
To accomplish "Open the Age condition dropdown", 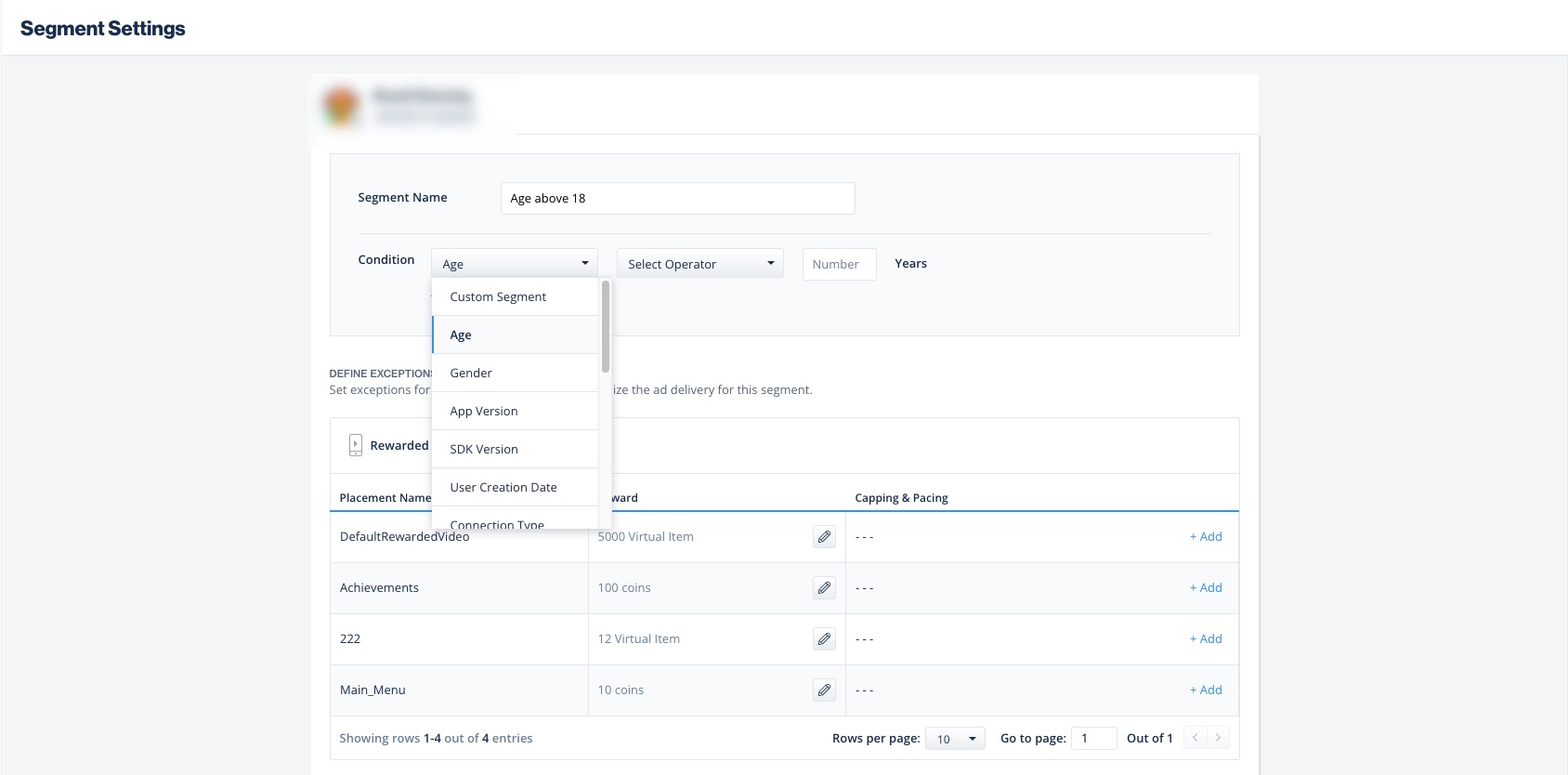I will click(515, 264).
